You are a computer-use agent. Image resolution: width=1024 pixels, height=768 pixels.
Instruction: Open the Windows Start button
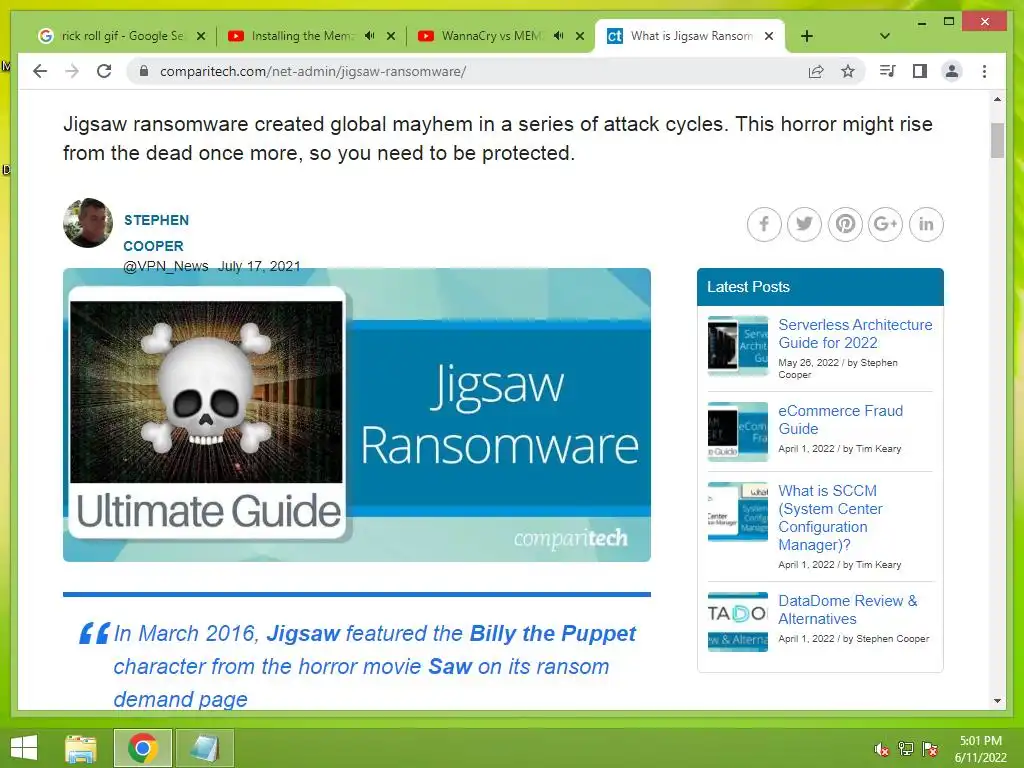point(24,748)
